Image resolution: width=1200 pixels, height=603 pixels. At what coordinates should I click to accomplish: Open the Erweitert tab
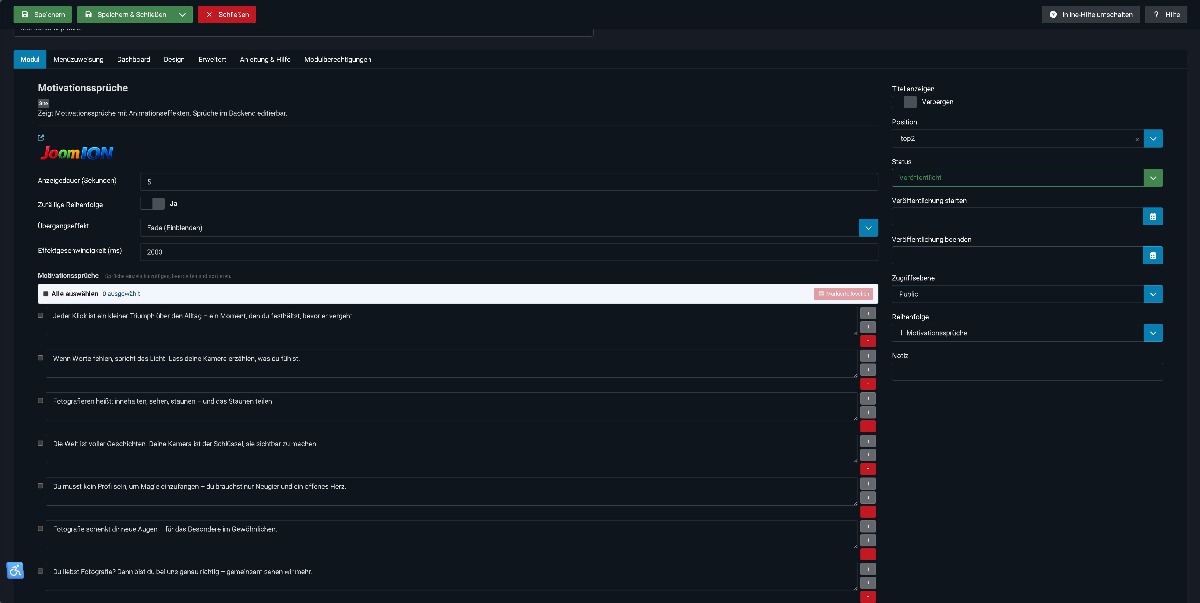[212, 60]
